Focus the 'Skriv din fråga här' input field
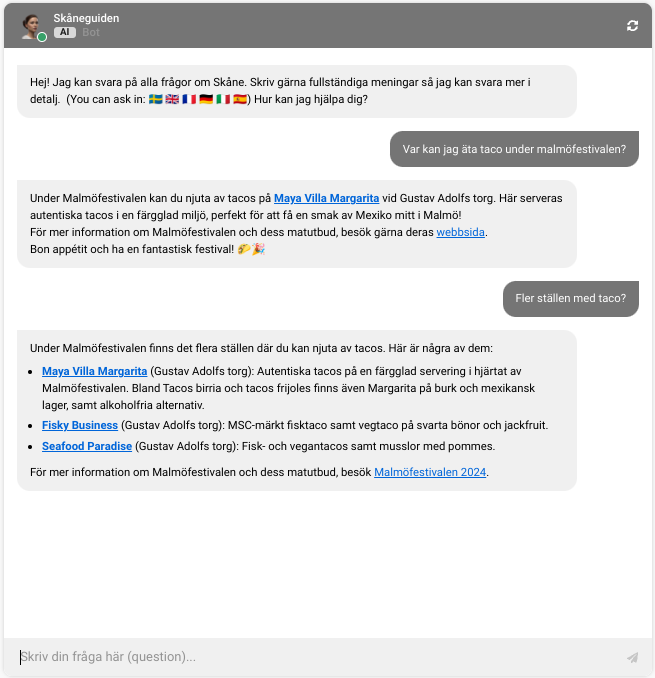Screen dimensions: 655x678 pyautogui.click(x=320, y=657)
